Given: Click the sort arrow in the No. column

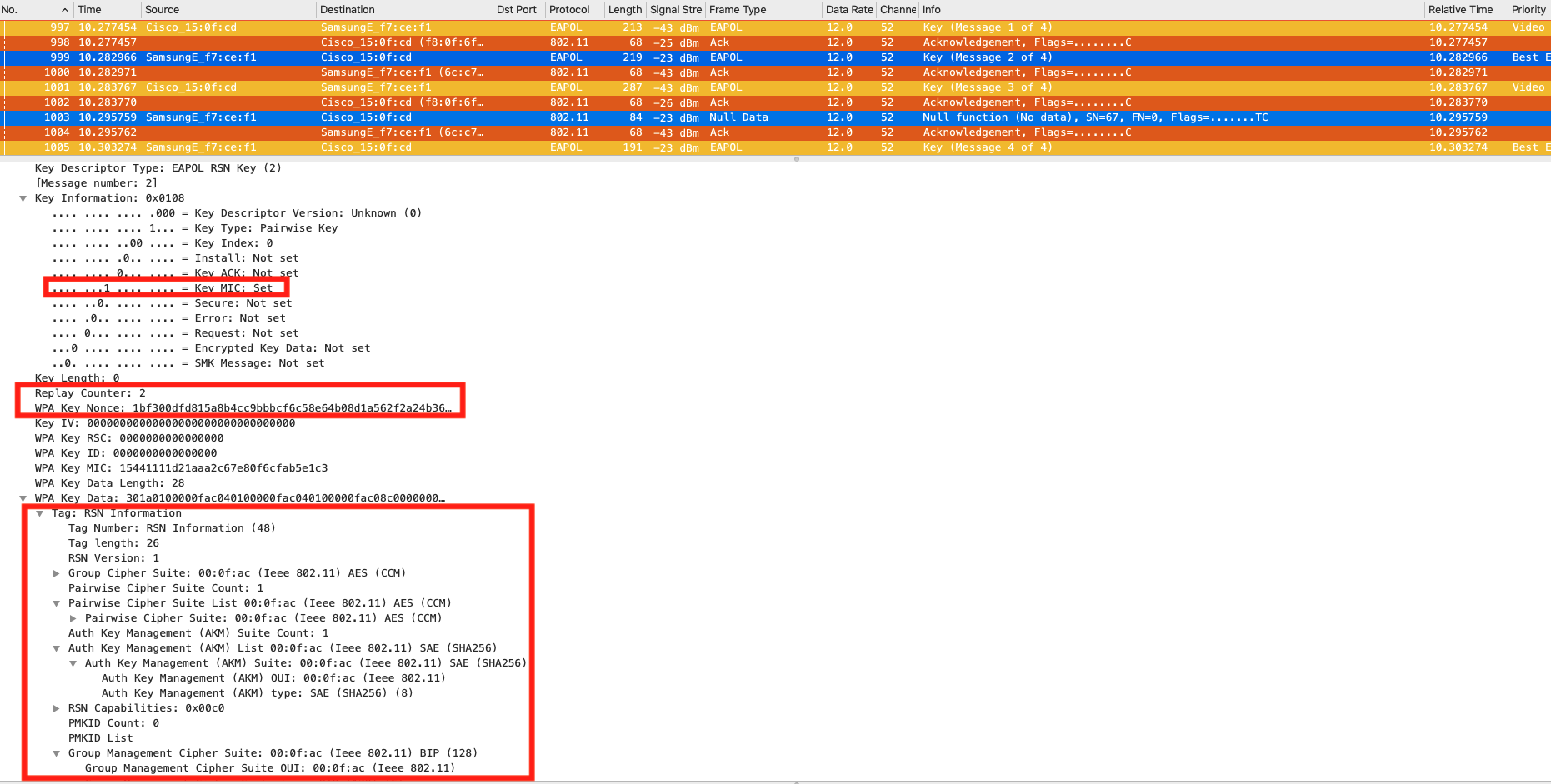Looking at the screenshot, I should (x=65, y=10).
